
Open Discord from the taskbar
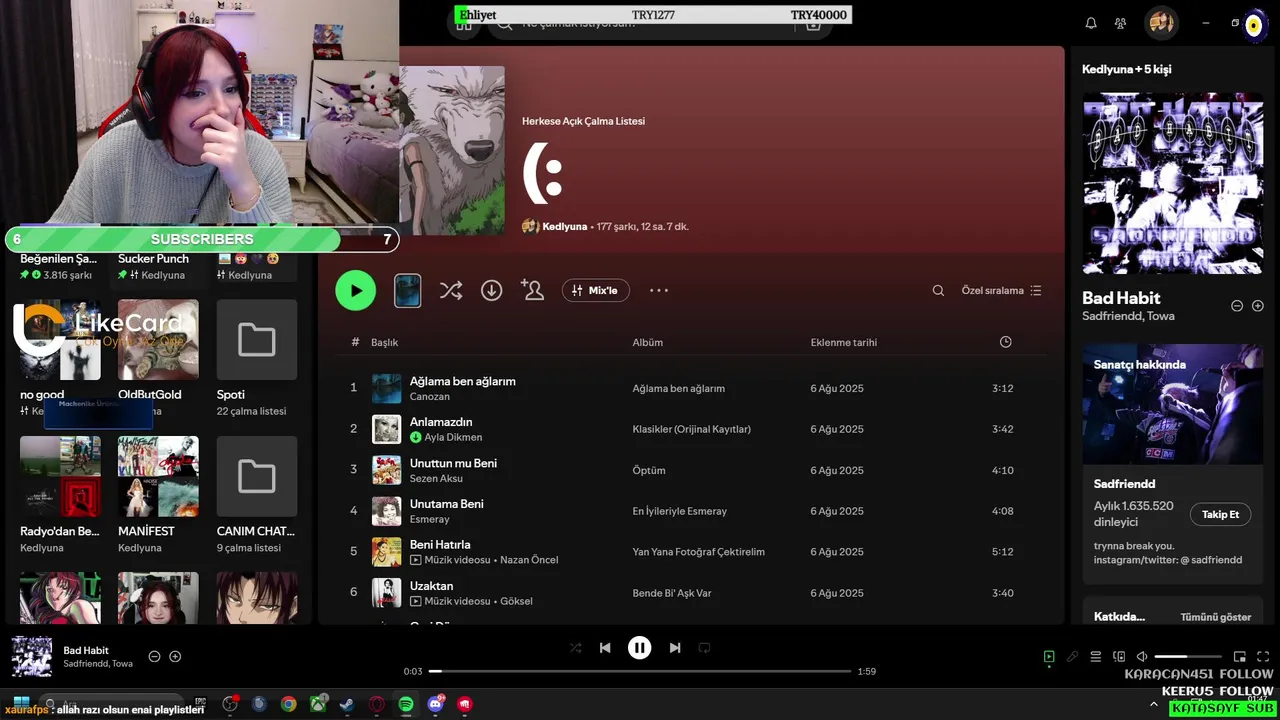click(435, 704)
